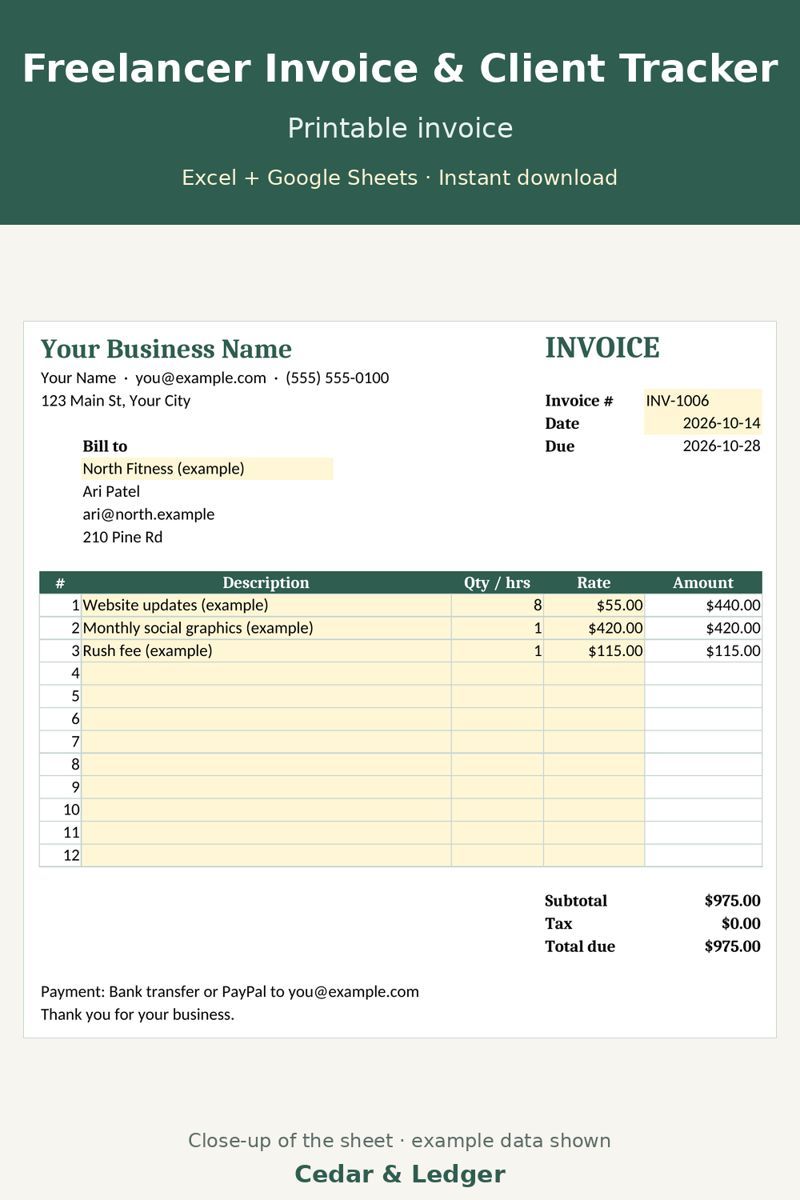Click the 'Bill to' label

(105, 446)
